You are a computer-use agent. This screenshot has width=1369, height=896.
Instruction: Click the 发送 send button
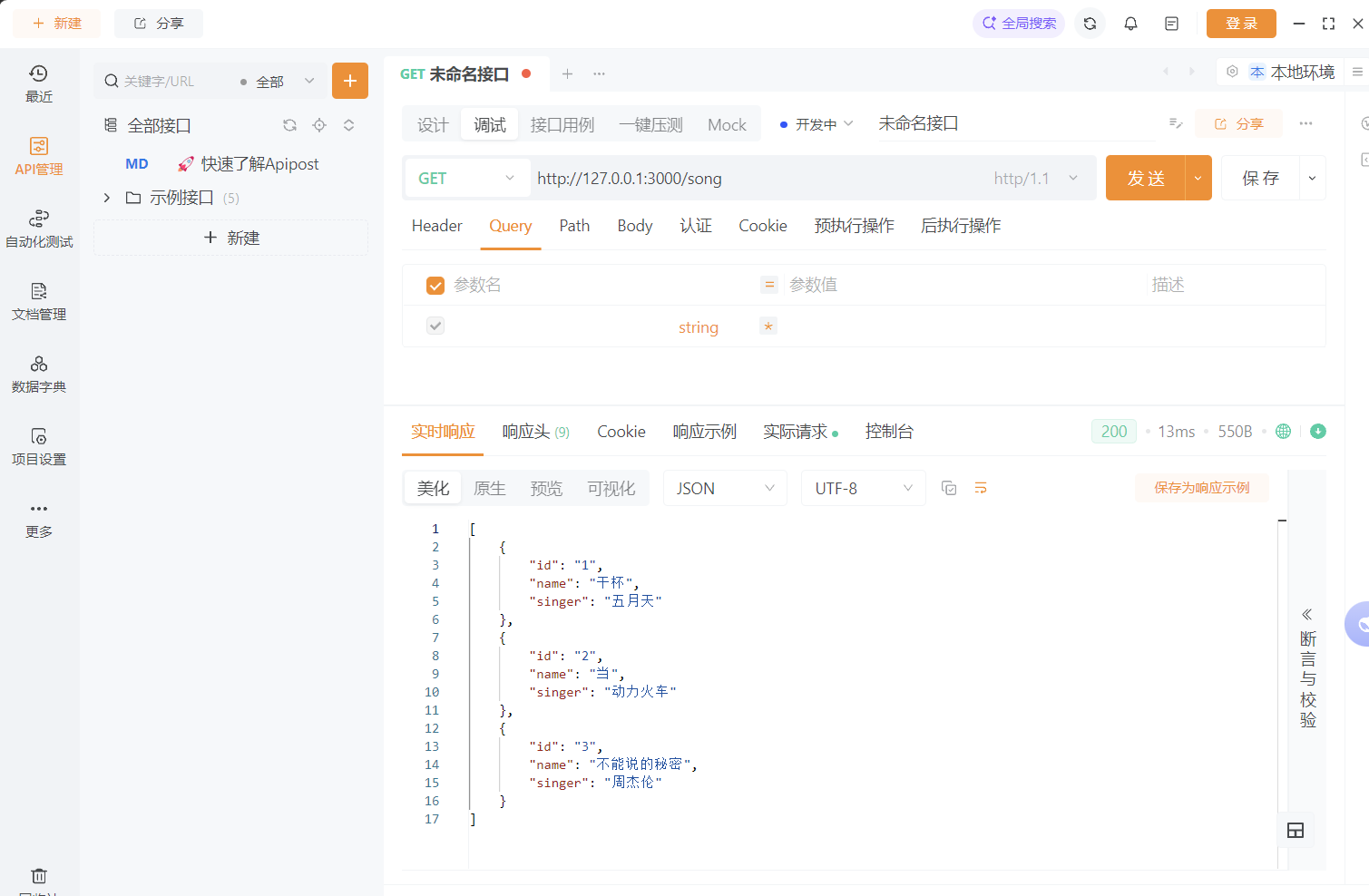[1146, 178]
